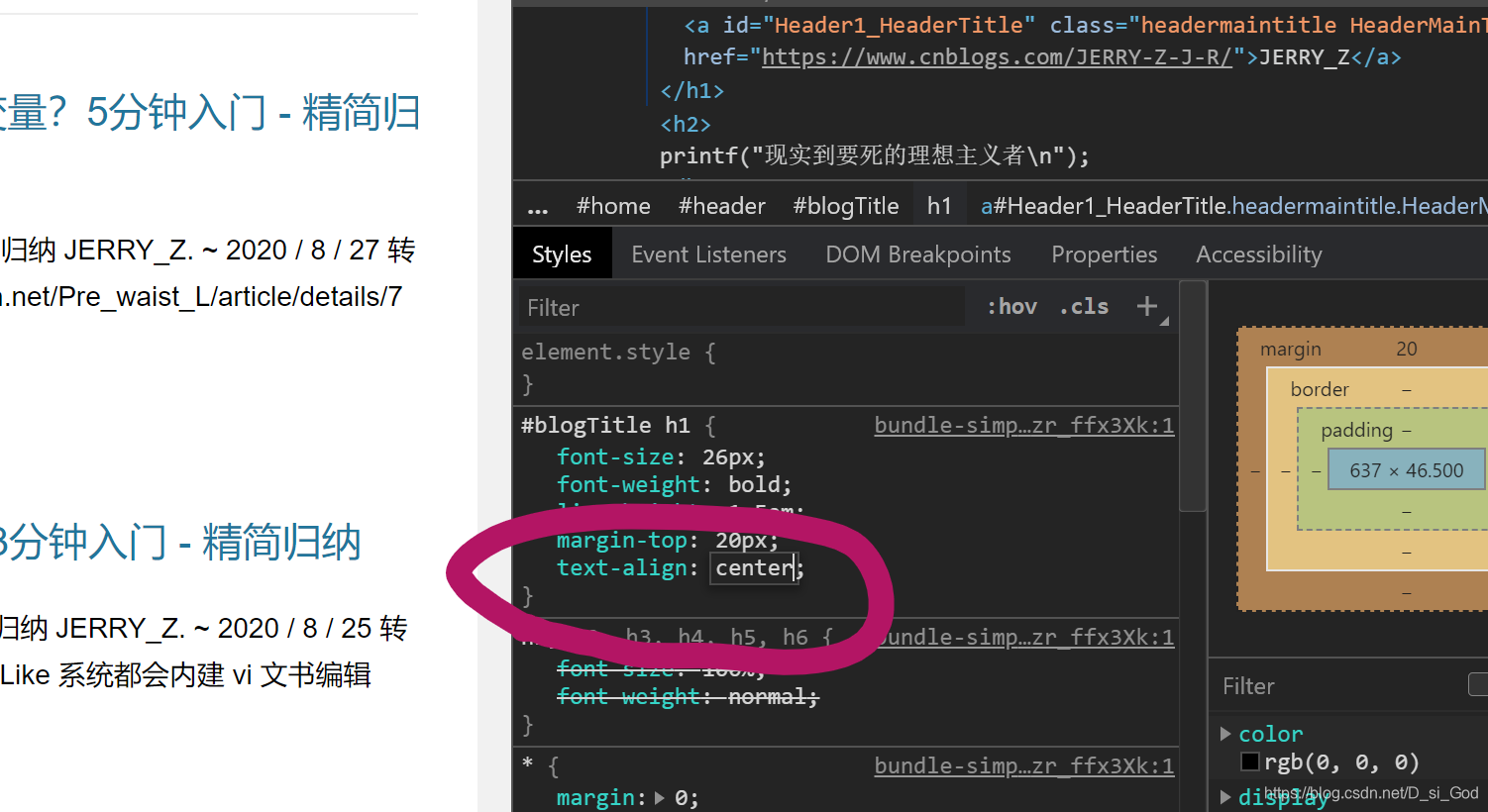Viewport: 1488px width, 812px height.
Task: Select #home in the breadcrumb bar
Action: (x=613, y=206)
